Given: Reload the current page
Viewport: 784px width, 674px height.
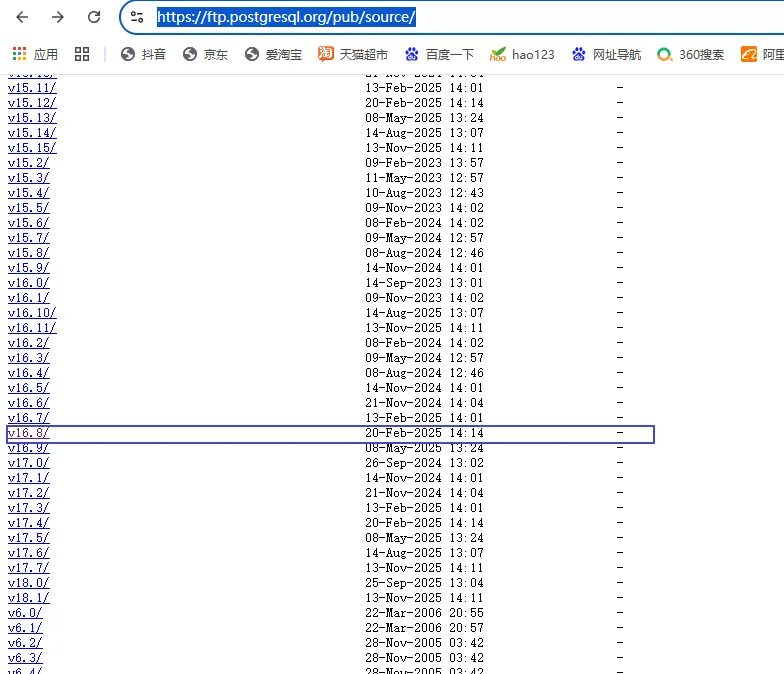Looking at the screenshot, I should (x=94, y=17).
